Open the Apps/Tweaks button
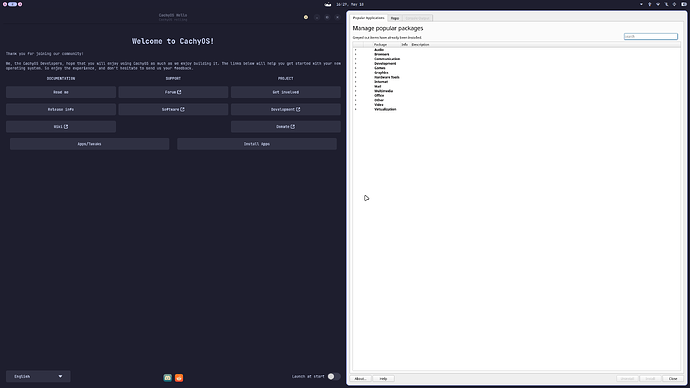 [x=89, y=144]
